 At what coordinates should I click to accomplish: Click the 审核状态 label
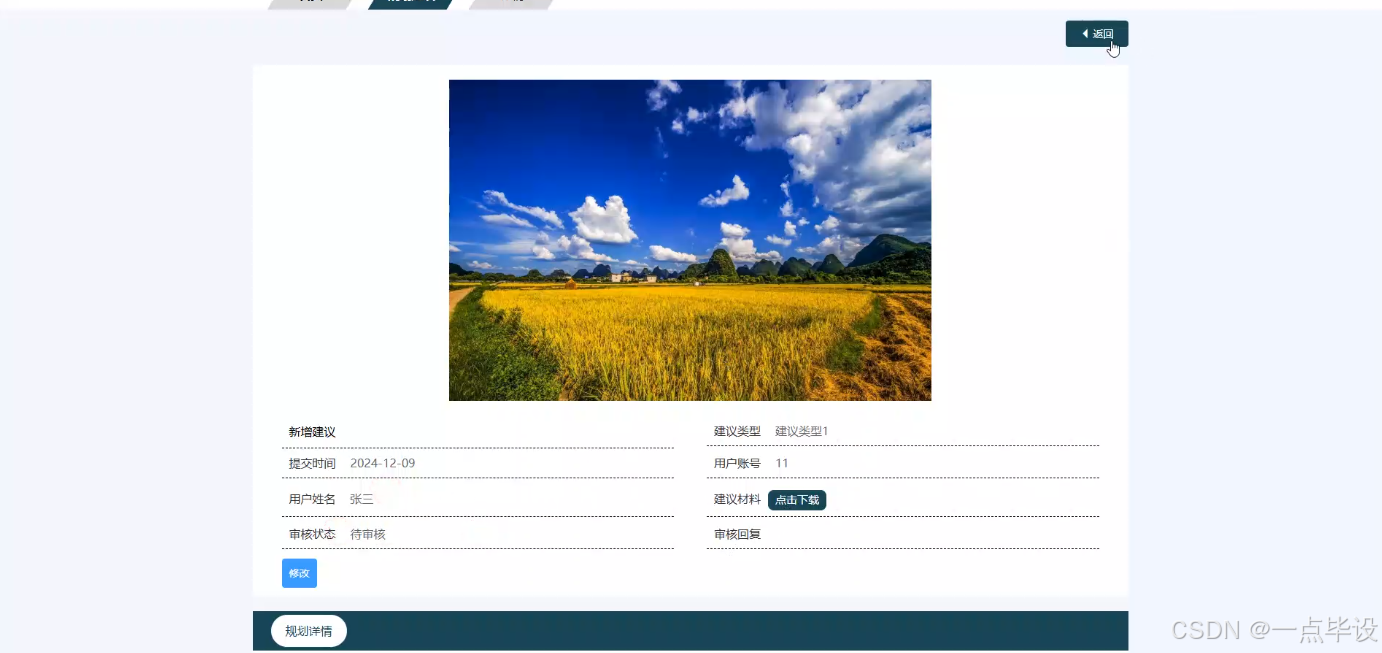(x=312, y=534)
